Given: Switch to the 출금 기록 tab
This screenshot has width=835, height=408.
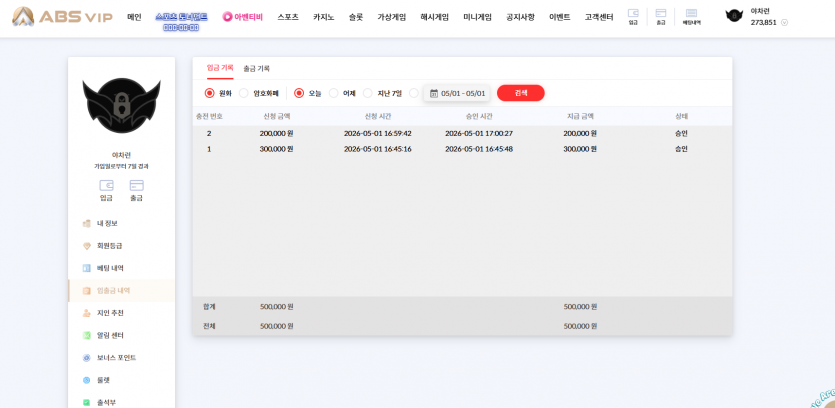Looking at the screenshot, I should point(256,69).
